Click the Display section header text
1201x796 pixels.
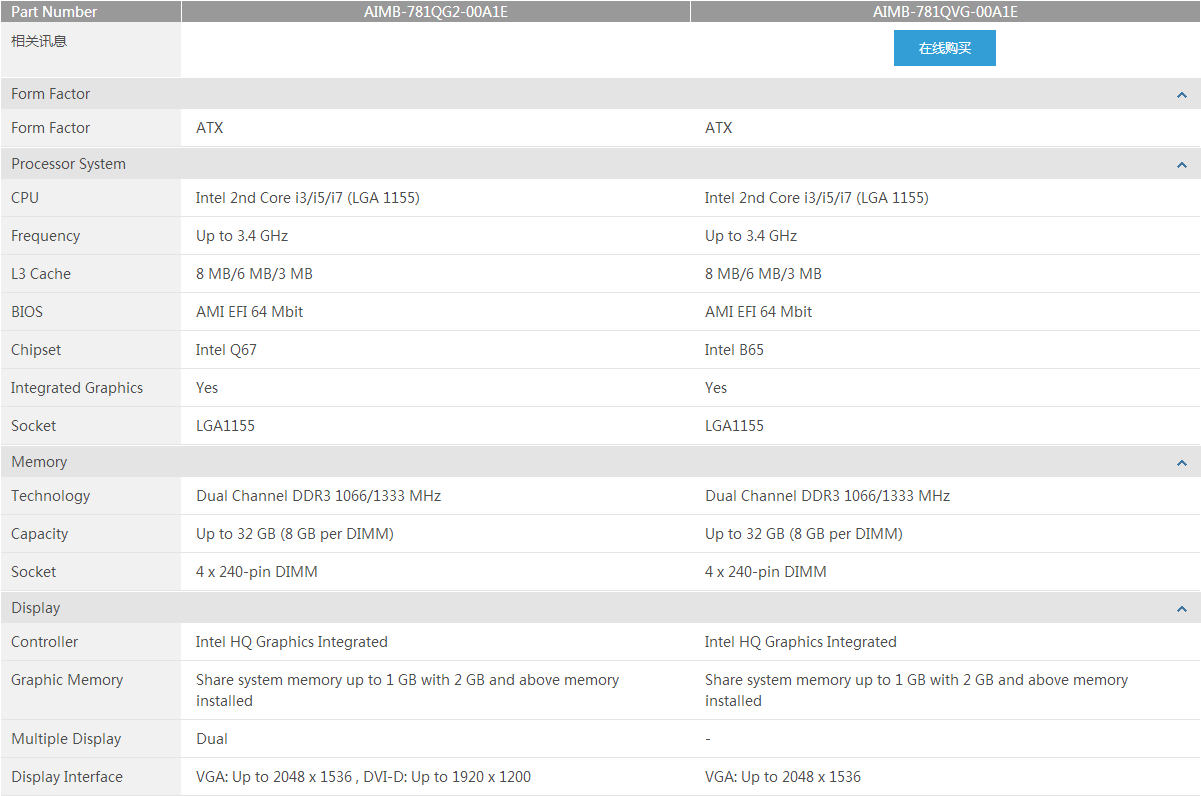pyautogui.click(x=36, y=608)
